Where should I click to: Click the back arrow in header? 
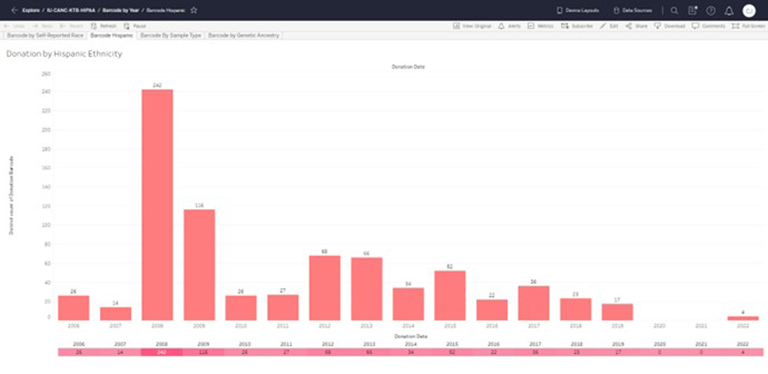pos(14,10)
